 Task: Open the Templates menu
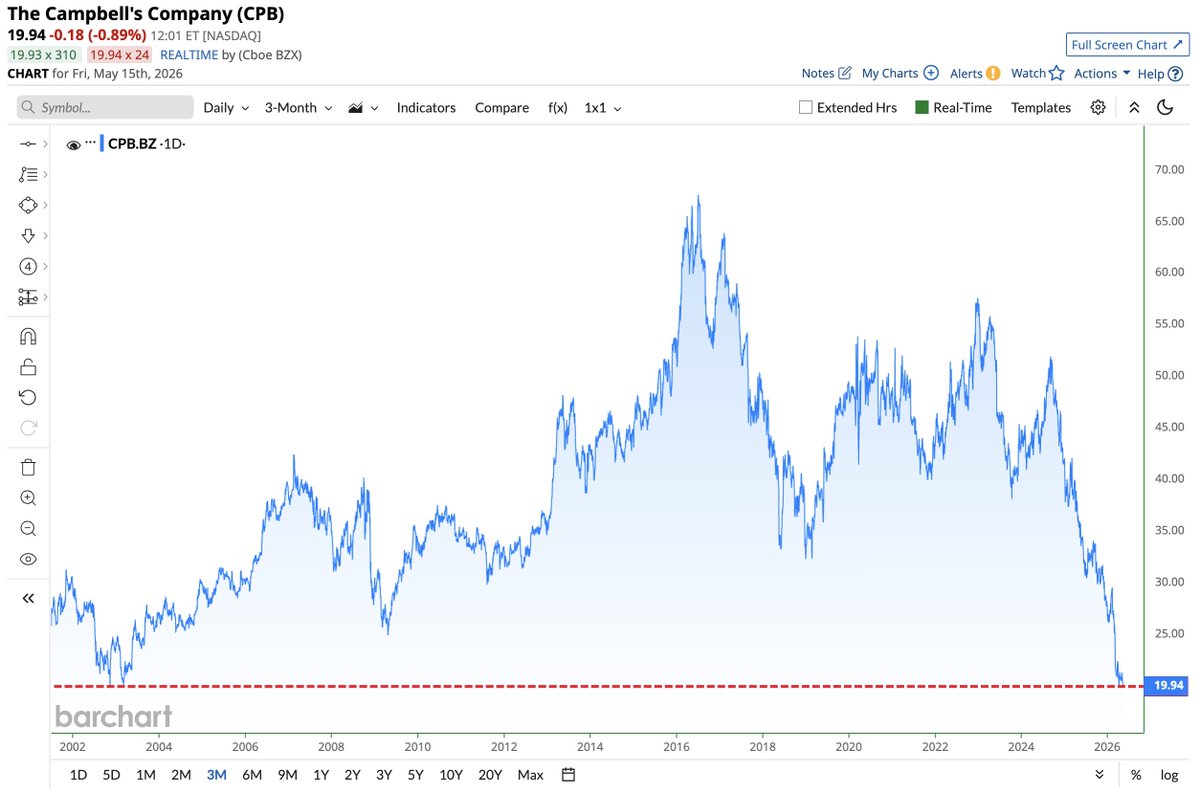click(x=1041, y=107)
